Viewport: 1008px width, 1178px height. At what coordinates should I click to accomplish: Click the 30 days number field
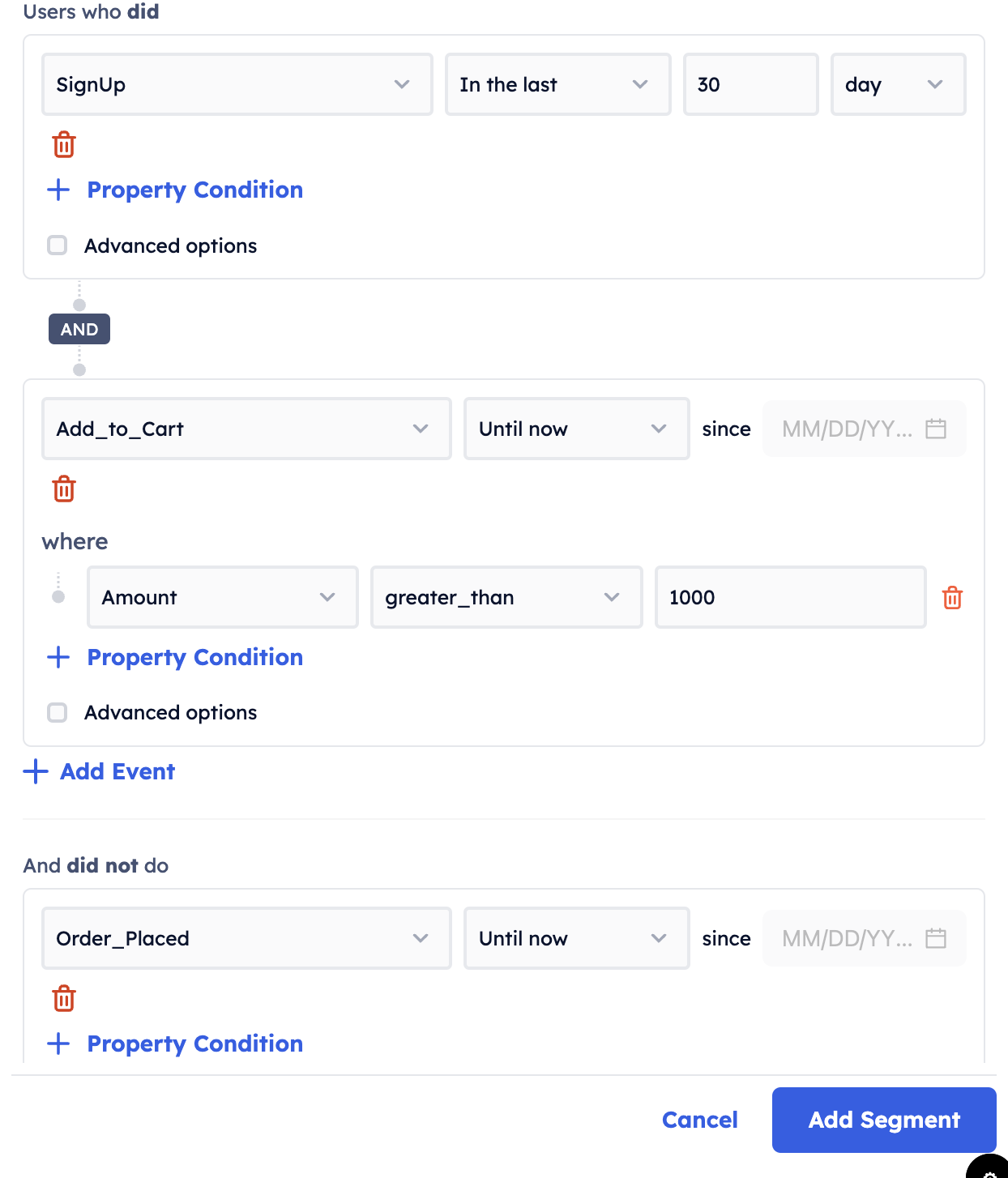tap(750, 84)
